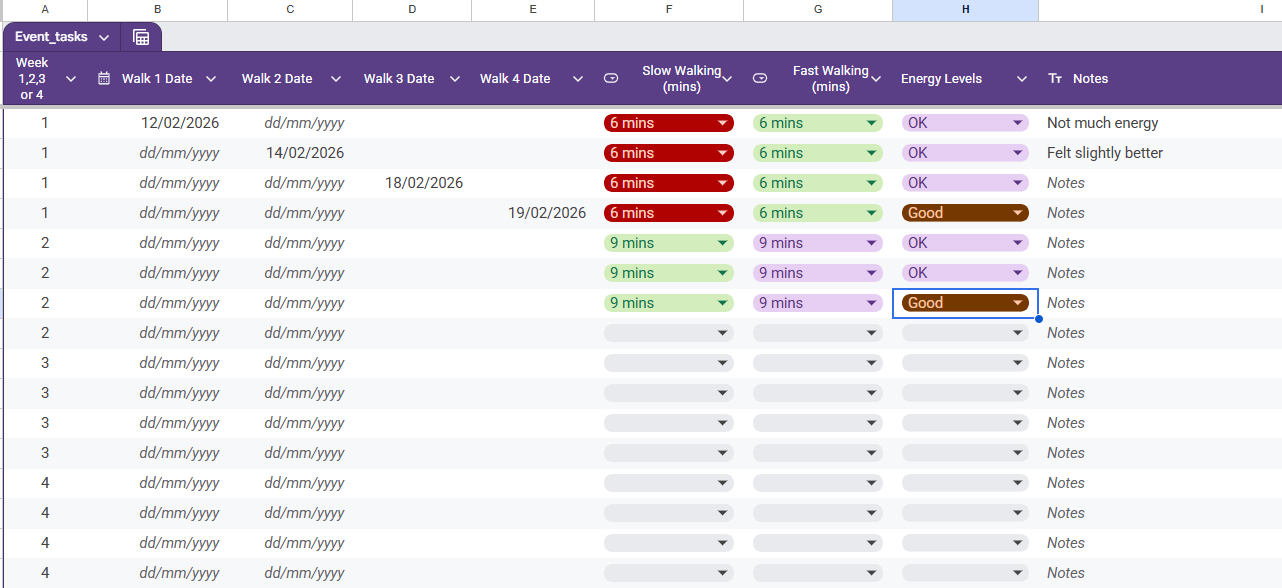1282x588 pixels.
Task: Open the brown Good chip in the 19/02/2026 row
Action: [965, 213]
